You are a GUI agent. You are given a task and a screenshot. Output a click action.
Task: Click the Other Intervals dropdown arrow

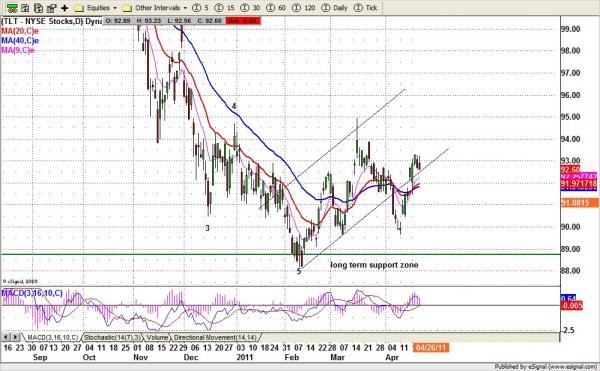[x=185, y=8]
